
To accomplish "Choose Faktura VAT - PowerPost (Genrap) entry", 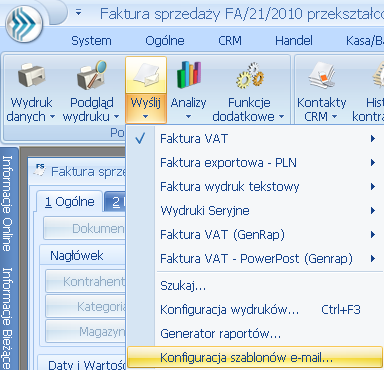I will coord(255,259).
